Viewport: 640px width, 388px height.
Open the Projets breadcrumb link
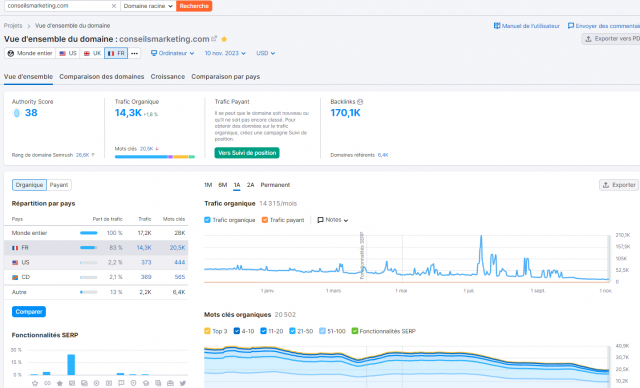tap(13, 26)
